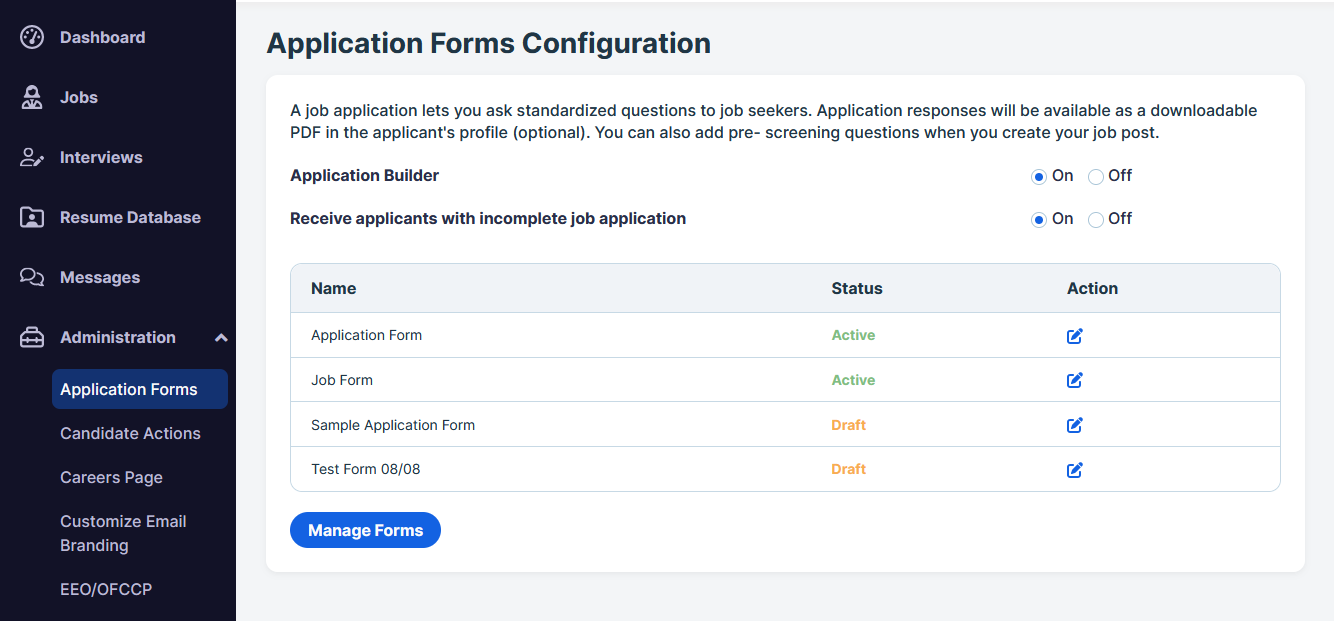Edit the Application Form row
The height and width of the screenshot is (621, 1334).
pyautogui.click(x=1075, y=336)
